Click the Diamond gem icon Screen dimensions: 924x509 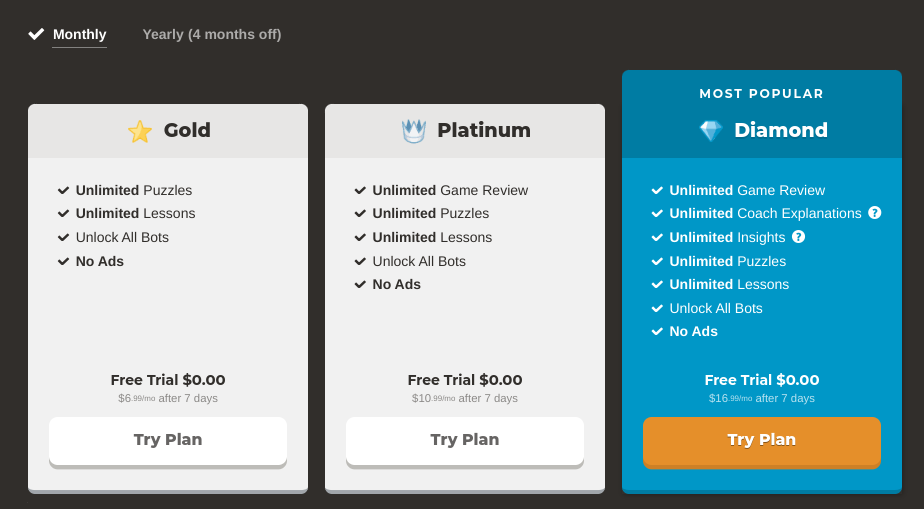click(x=710, y=131)
